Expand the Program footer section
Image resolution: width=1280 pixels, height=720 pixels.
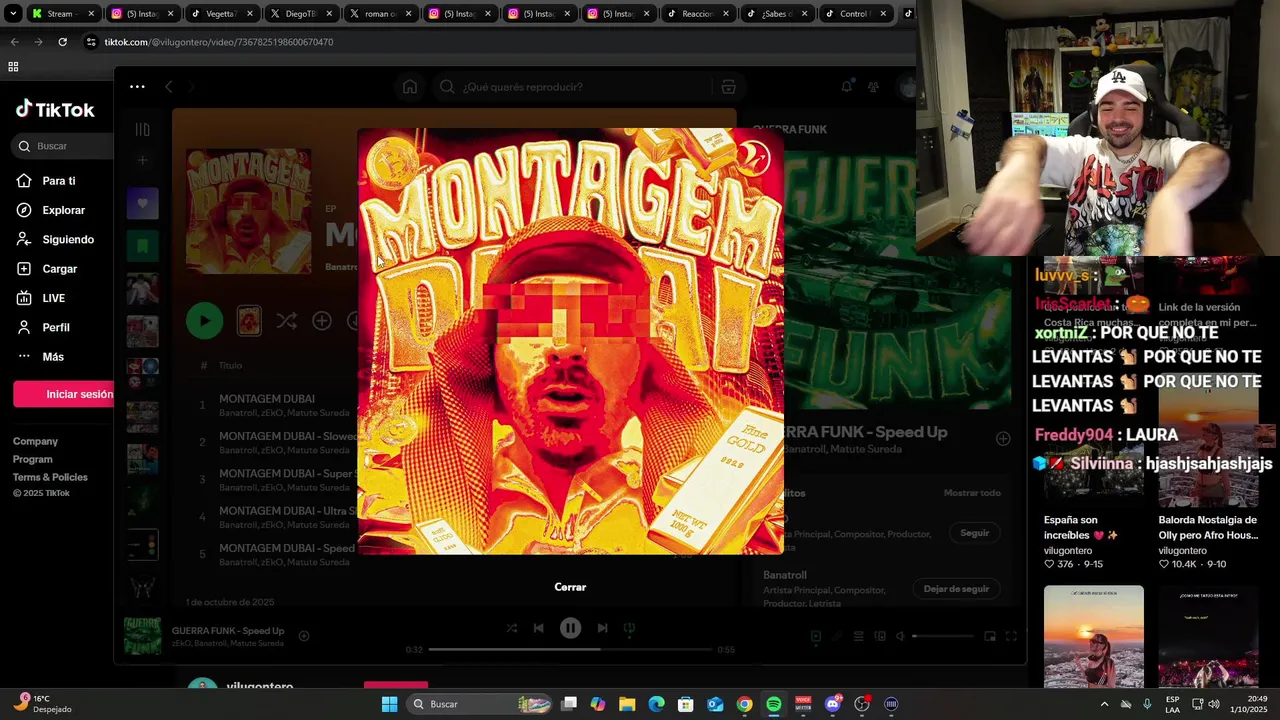32,459
